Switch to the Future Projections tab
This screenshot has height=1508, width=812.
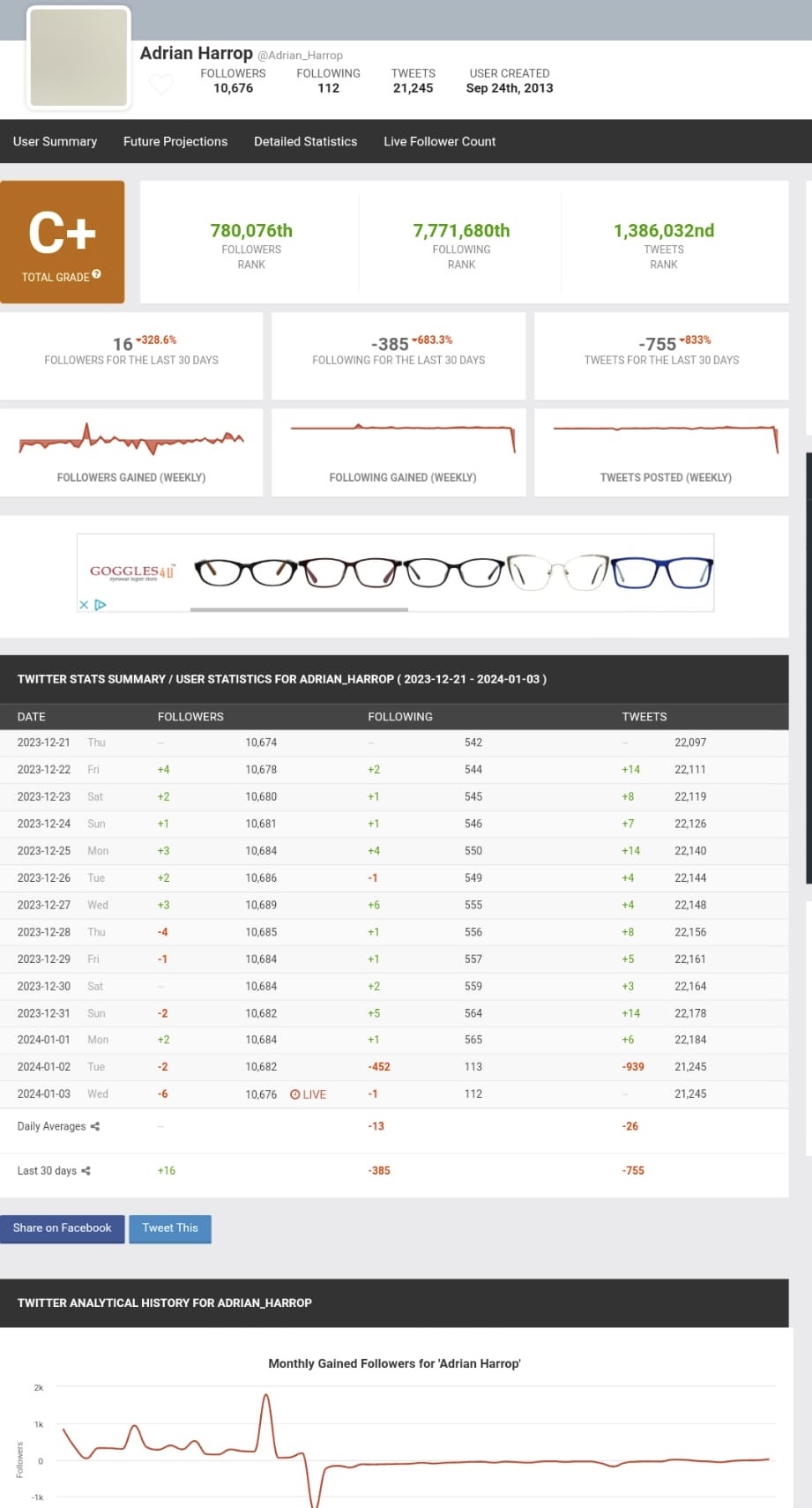(175, 141)
